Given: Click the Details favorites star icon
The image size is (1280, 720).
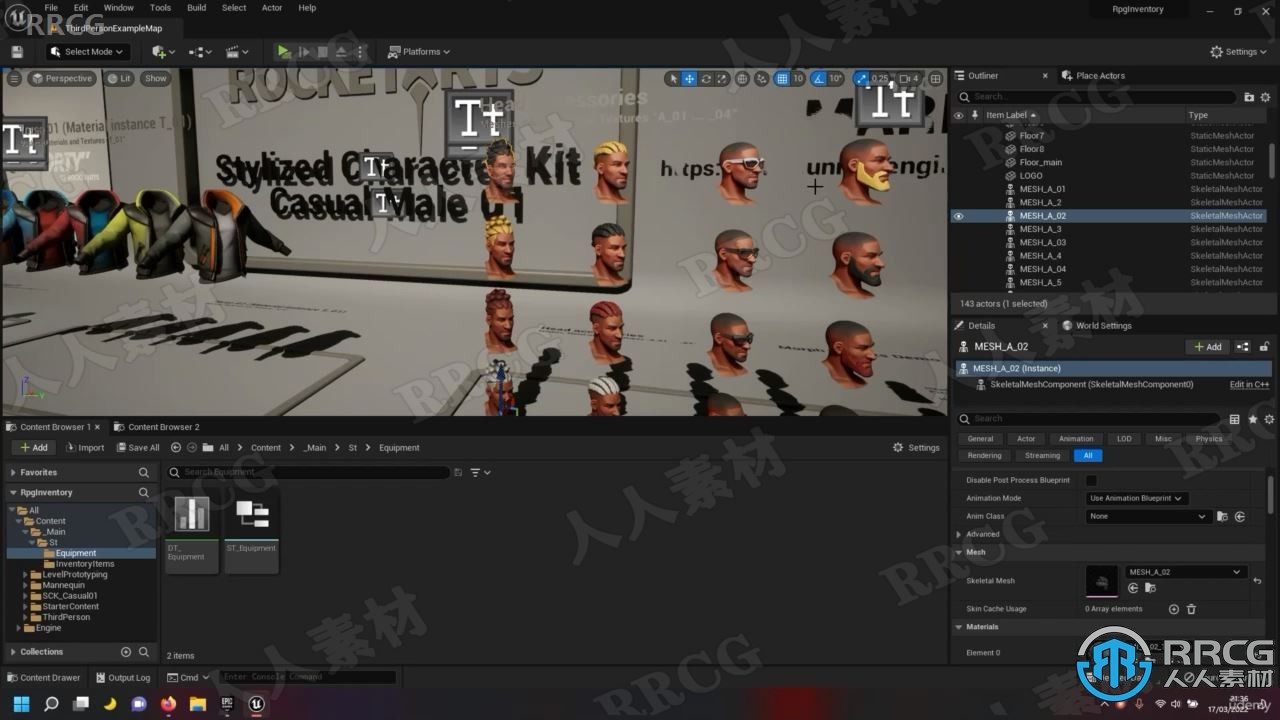Looking at the screenshot, I should (x=1253, y=419).
